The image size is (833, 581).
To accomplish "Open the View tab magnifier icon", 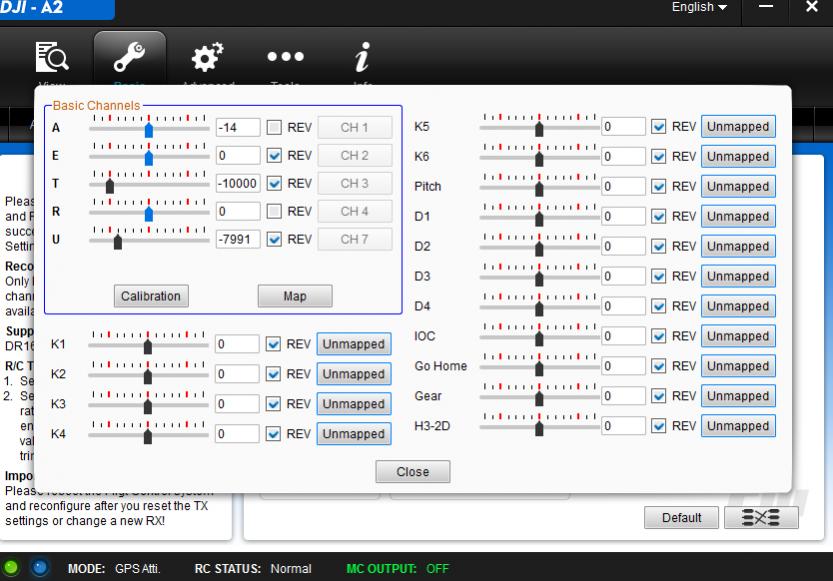I will pyautogui.click(x=52, y=57).
